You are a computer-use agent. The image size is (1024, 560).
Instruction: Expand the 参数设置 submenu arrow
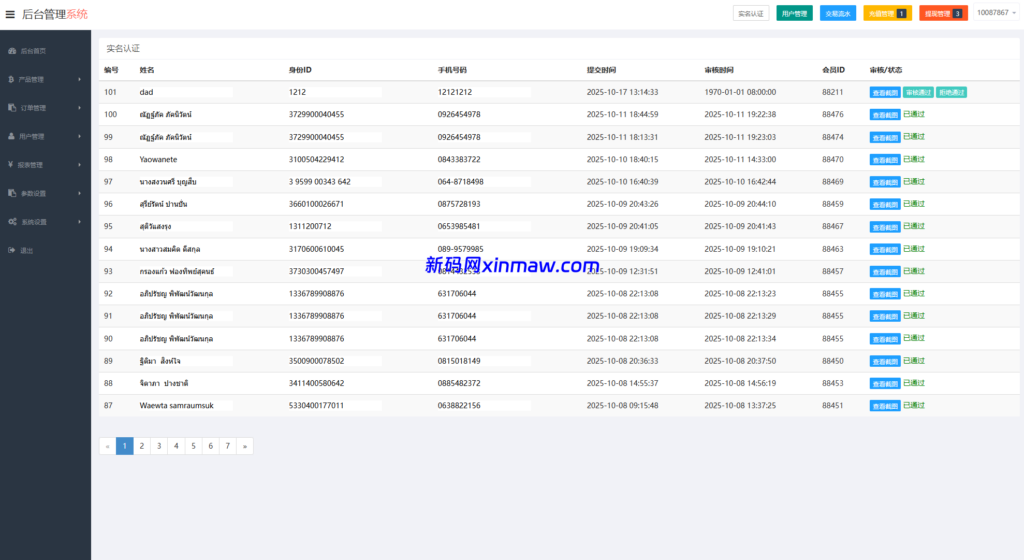(80, 193)
